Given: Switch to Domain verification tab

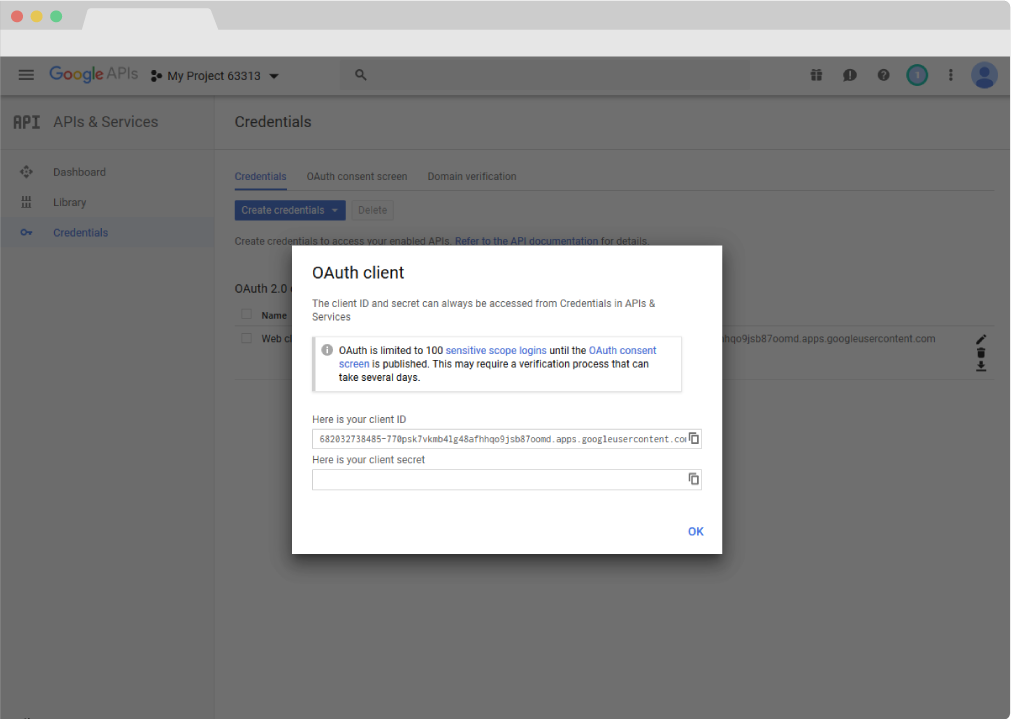Looking at the screenshot, I should [x=472, y=176].
